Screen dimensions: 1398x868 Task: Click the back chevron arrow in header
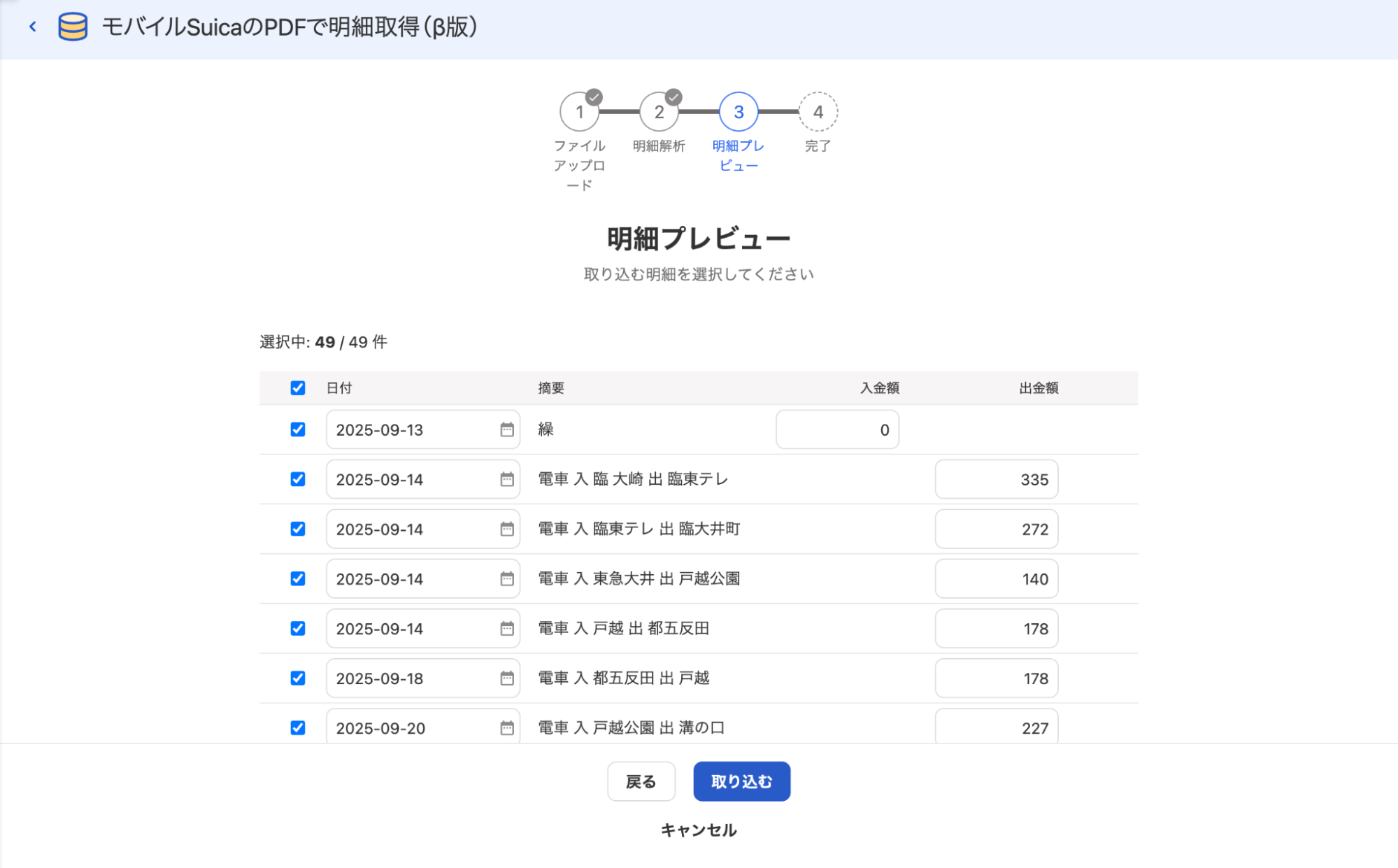point(32,27)
